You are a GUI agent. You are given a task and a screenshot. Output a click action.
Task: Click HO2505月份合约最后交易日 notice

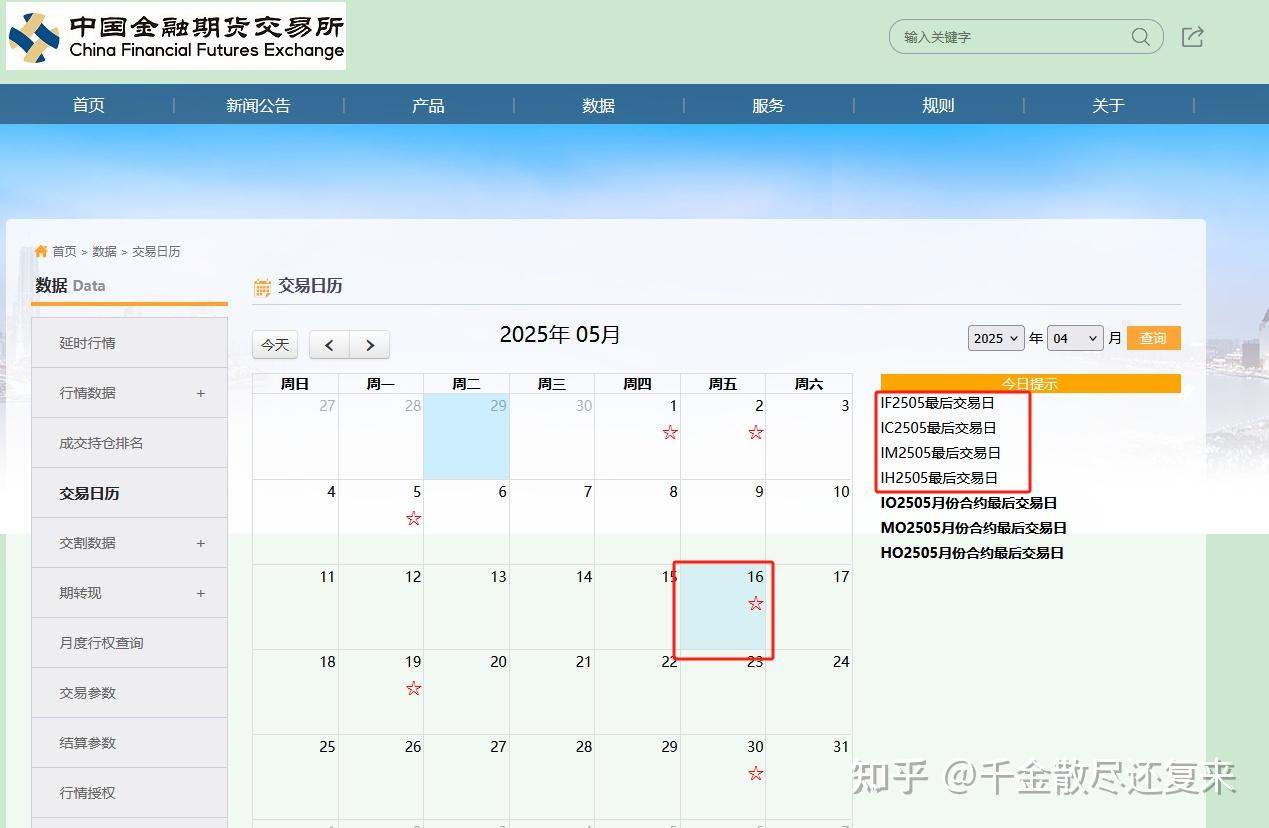click(x=972, y=553)
